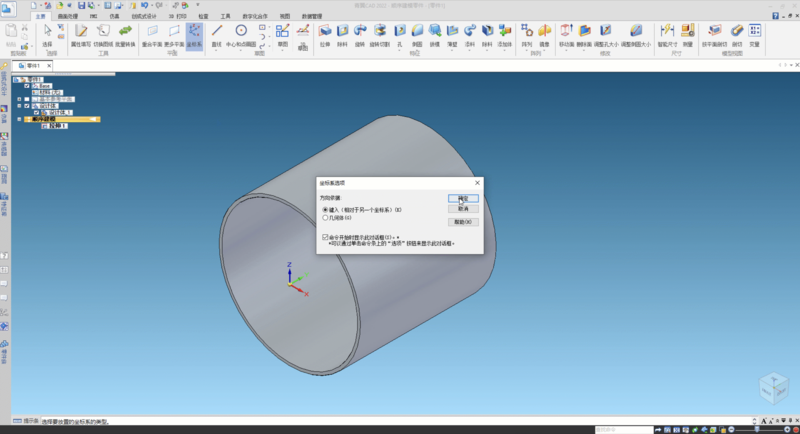Image resolution: width=800 pixels, height=434 pixels.
Task: Toggle the show-dialog-on-command-start checkbox
Action: tap(325, 237)
